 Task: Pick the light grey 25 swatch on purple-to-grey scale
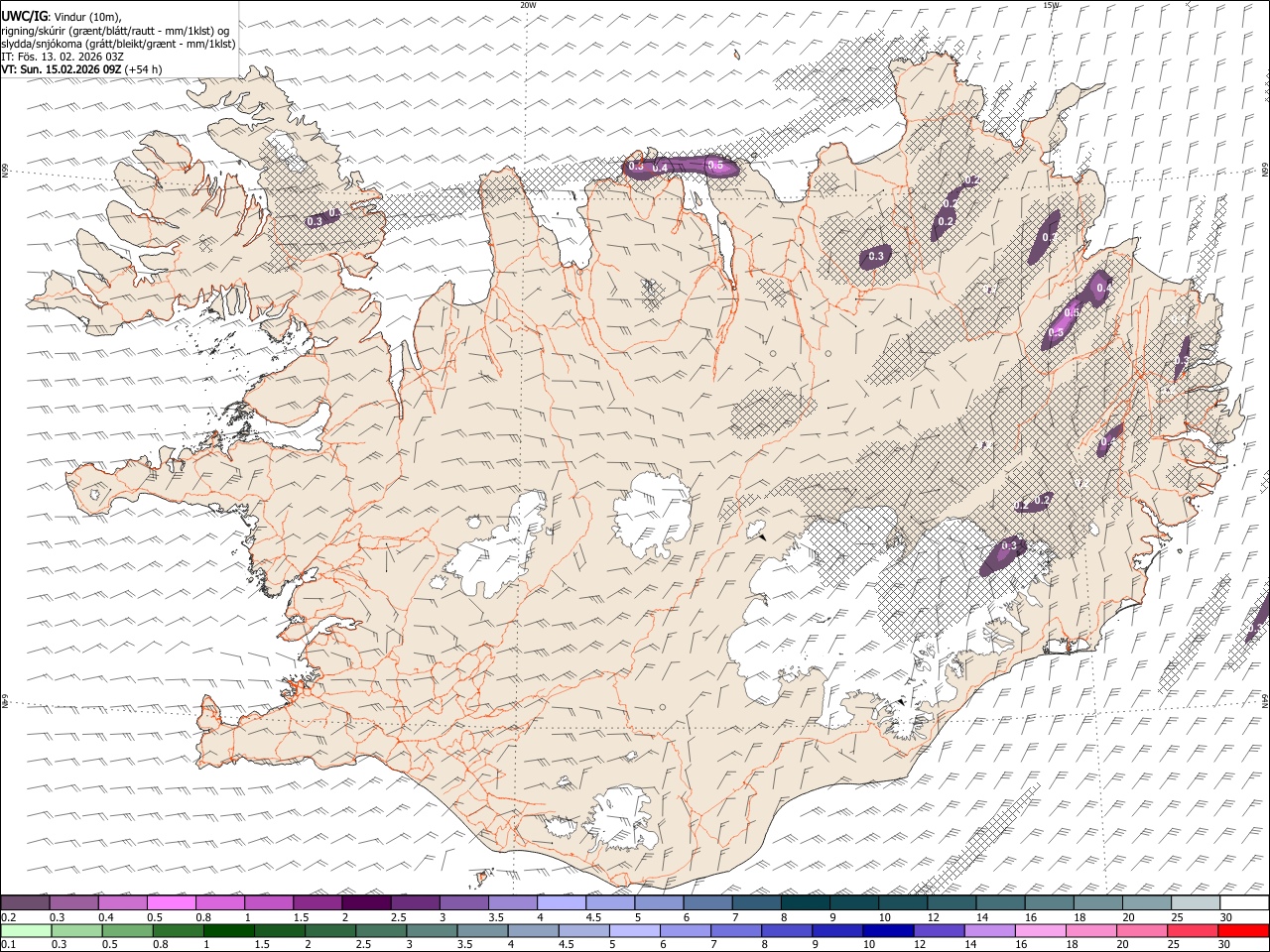(1196, 902)
